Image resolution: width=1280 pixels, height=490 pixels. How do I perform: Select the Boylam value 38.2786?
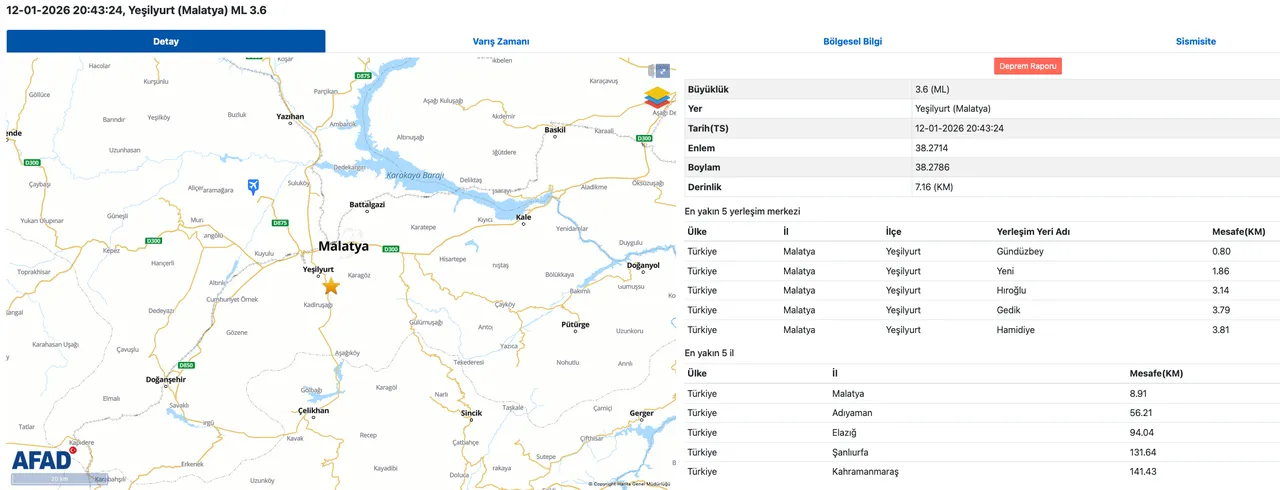click(x=933, y=167)
